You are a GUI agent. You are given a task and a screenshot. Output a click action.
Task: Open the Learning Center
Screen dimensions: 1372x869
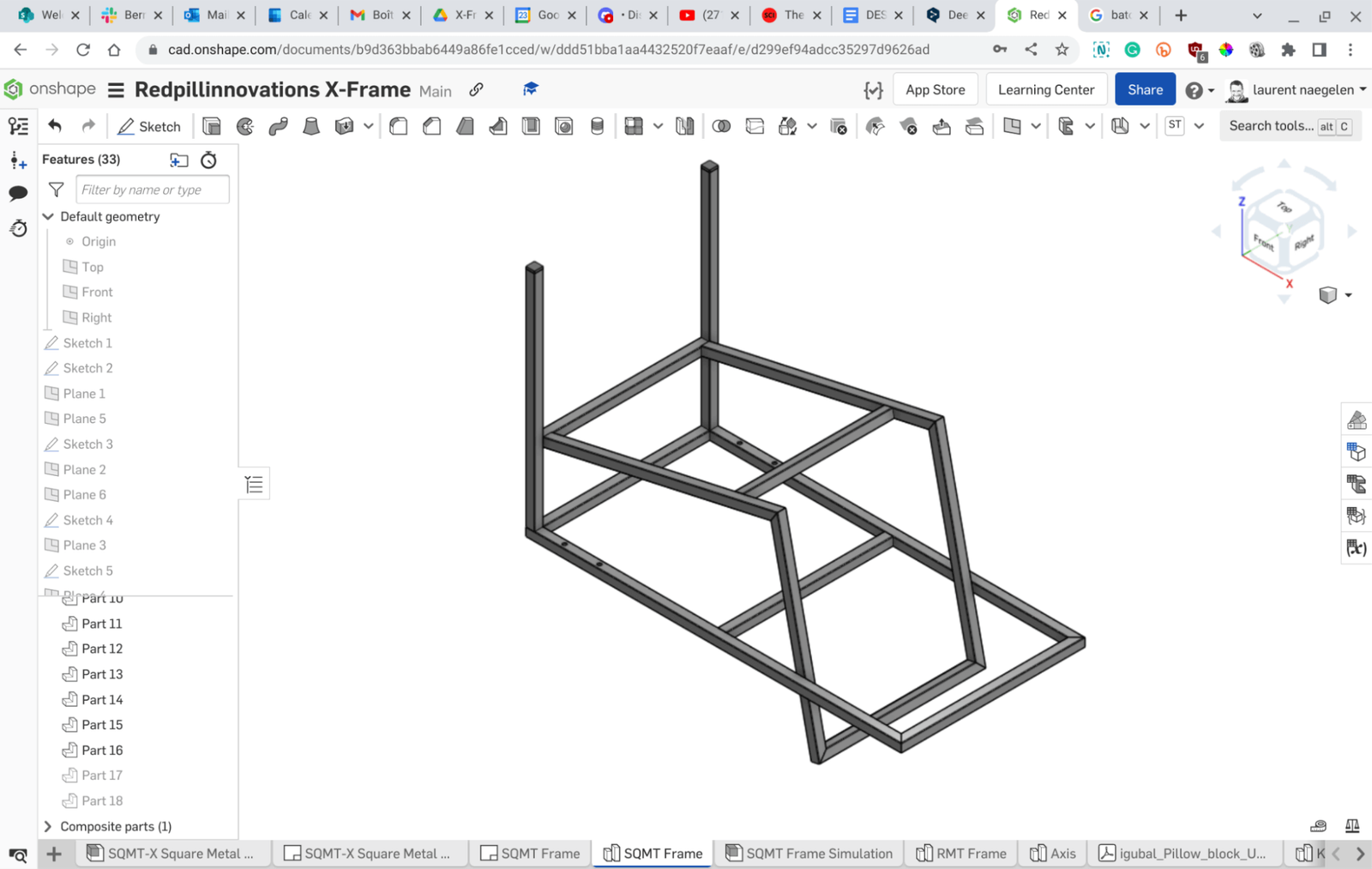1046,89
